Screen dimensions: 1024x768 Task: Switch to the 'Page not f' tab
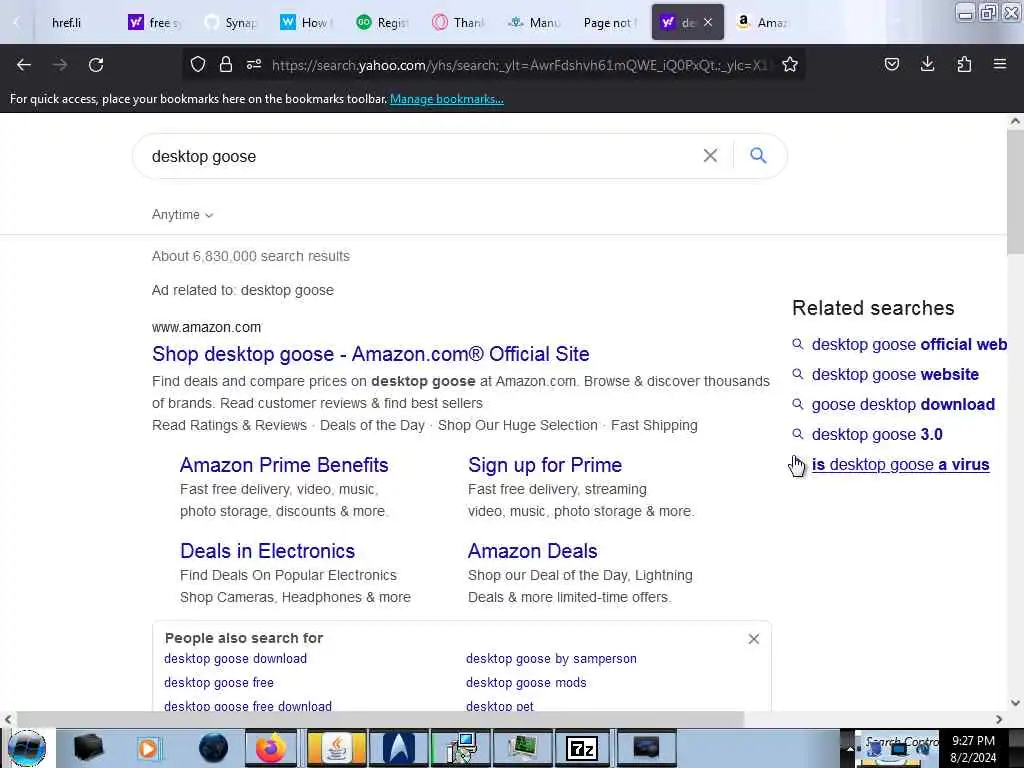click(x=610, y=23)
